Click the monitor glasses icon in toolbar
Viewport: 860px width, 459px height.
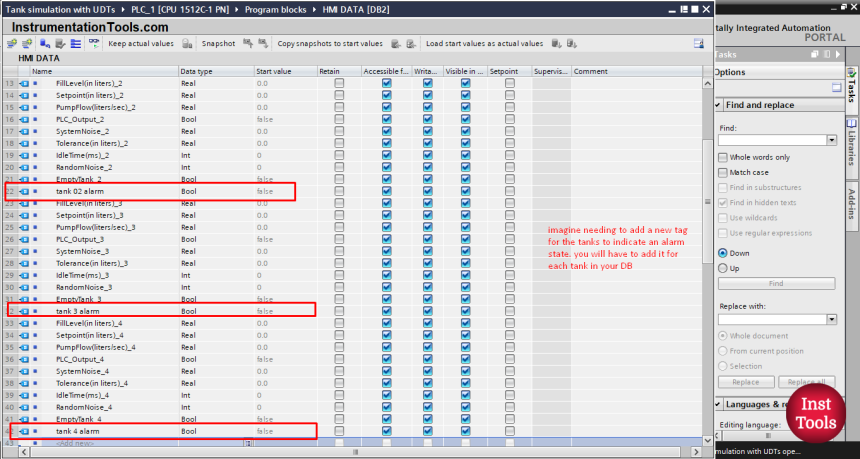(x=94, y=44)
